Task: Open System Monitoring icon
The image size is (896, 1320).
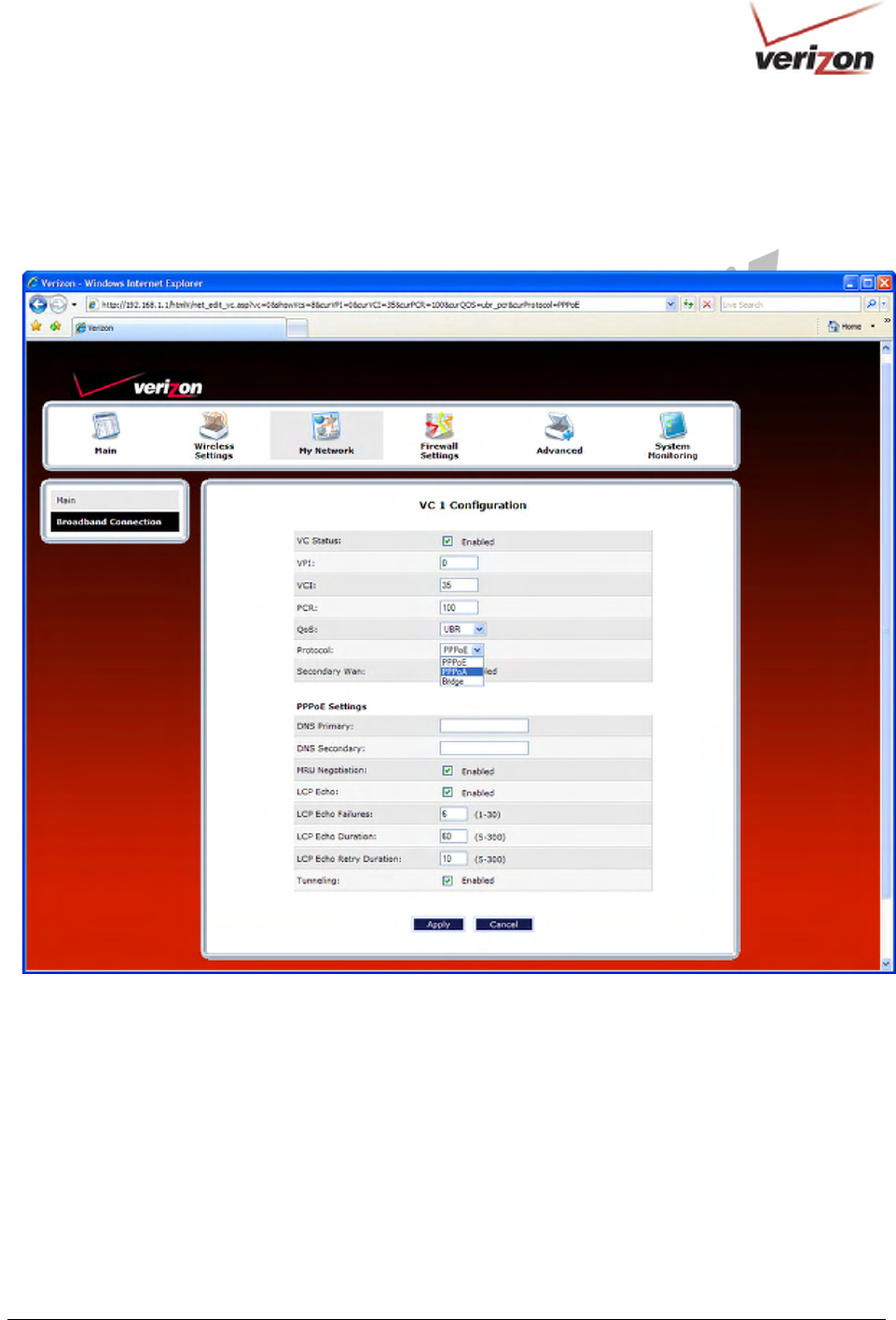Action: pos(672,425)
